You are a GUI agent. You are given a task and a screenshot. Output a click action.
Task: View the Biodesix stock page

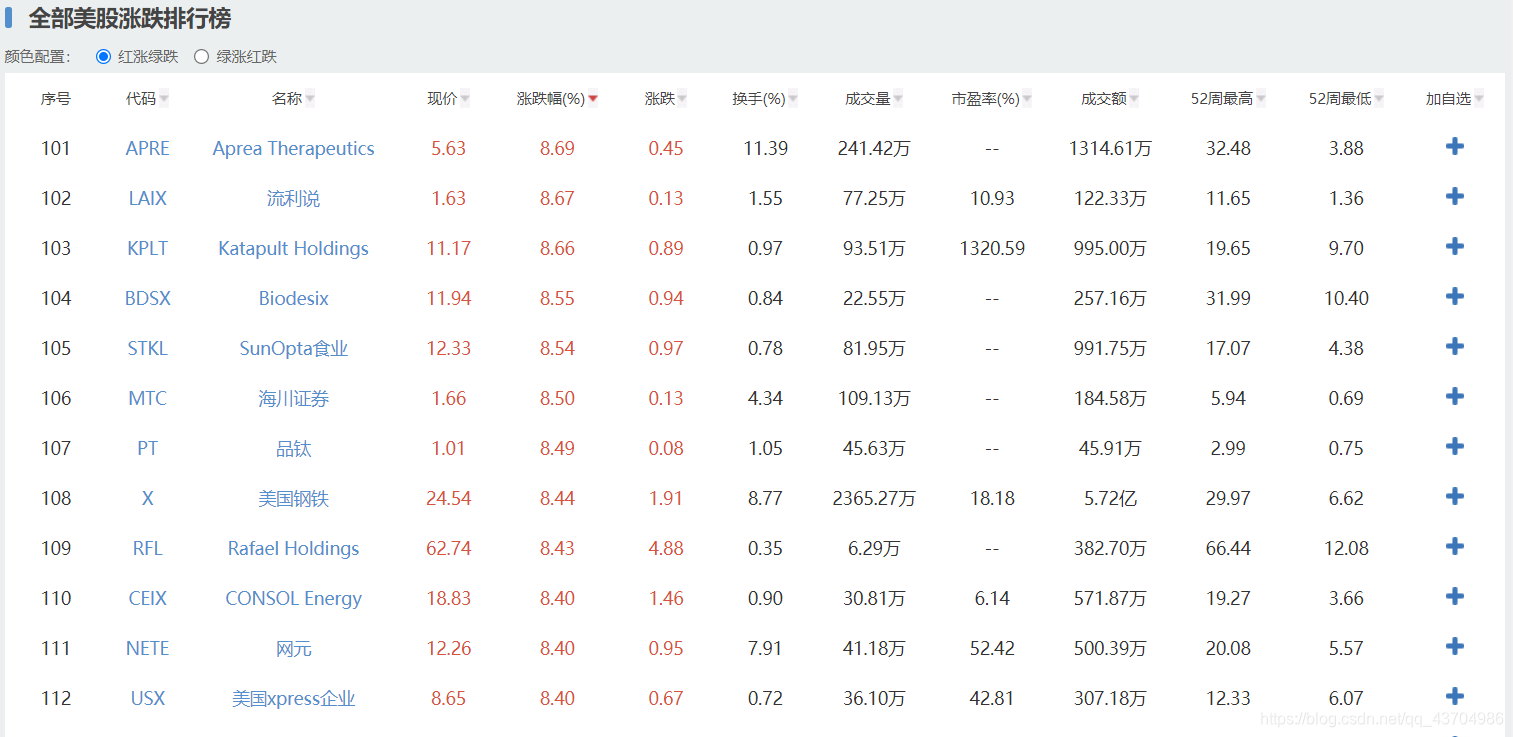coord(294,298)
